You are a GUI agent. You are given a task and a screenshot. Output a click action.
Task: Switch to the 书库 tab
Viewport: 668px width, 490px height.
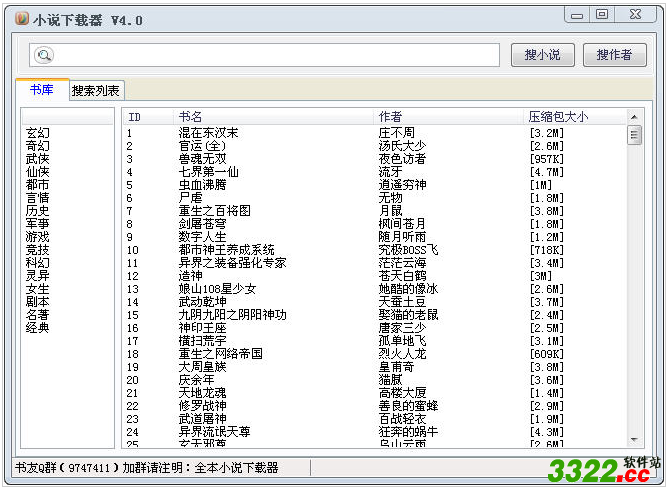coord(42,89)
